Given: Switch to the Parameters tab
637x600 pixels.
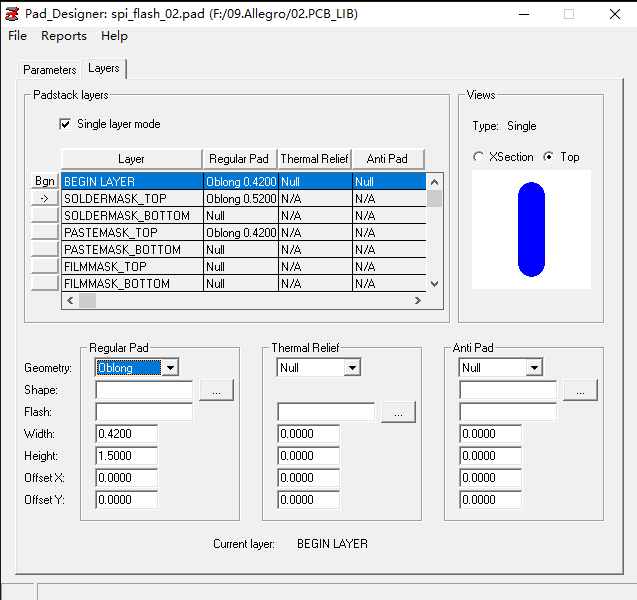Looking at the screenshot, I should click(x=50, y=70).
